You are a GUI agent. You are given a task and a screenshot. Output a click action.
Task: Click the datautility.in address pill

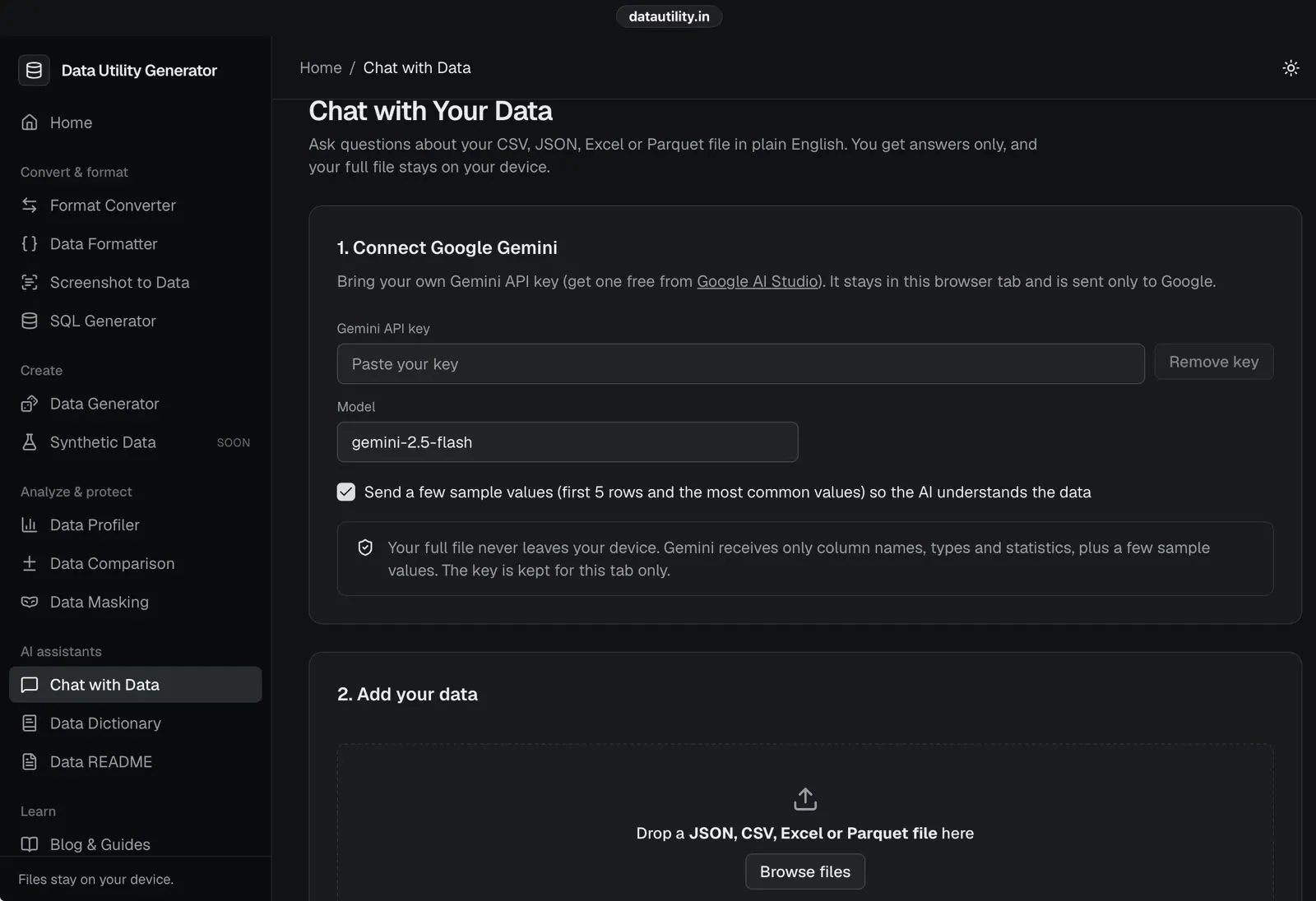[669, 16]
